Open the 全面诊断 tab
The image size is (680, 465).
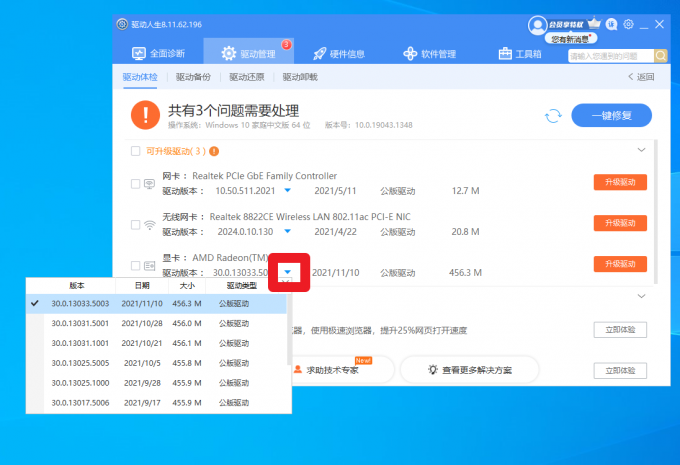pos(158,54)
